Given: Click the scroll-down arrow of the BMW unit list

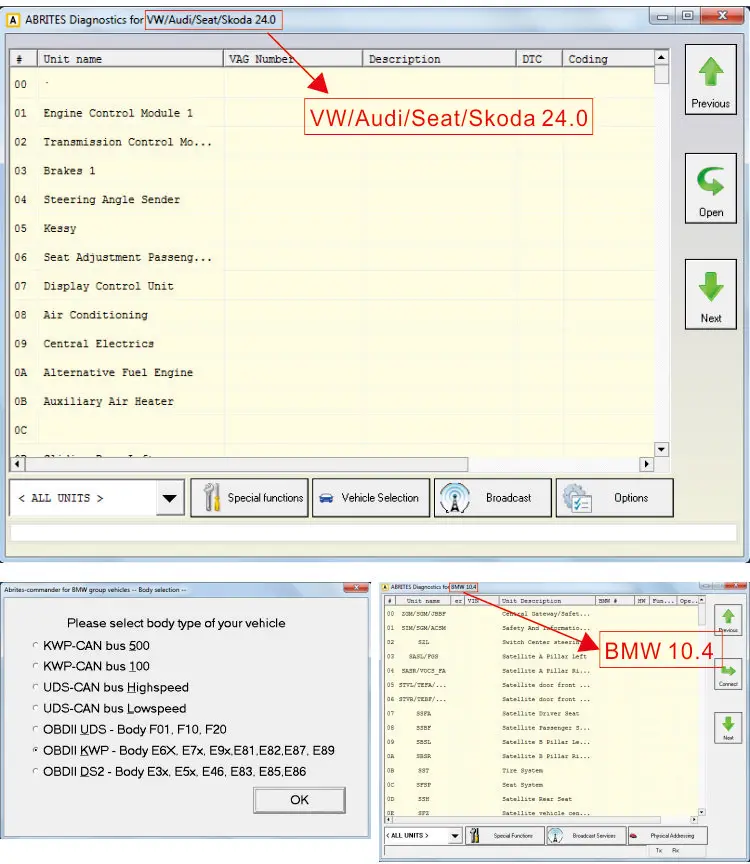Looking at the screenshot, I should [x=702, y=812].
